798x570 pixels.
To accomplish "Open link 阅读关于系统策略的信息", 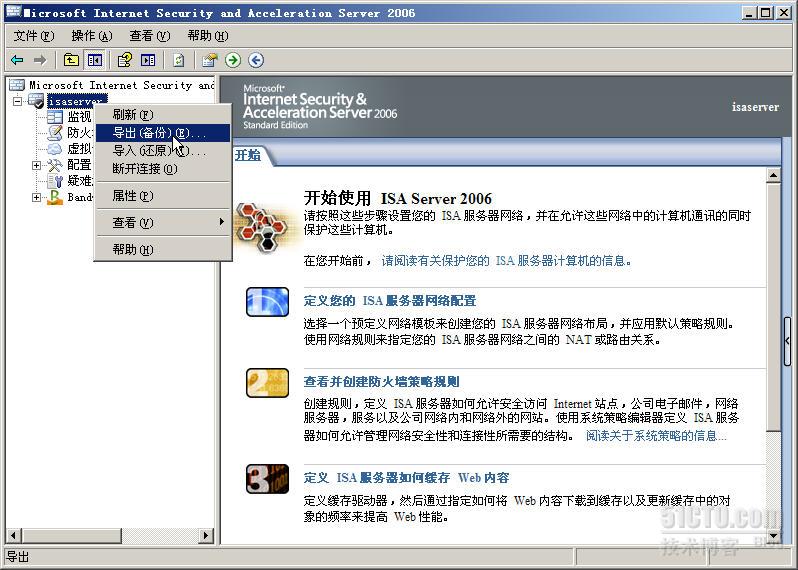I will pyautogui.click(x=656, y=436).
